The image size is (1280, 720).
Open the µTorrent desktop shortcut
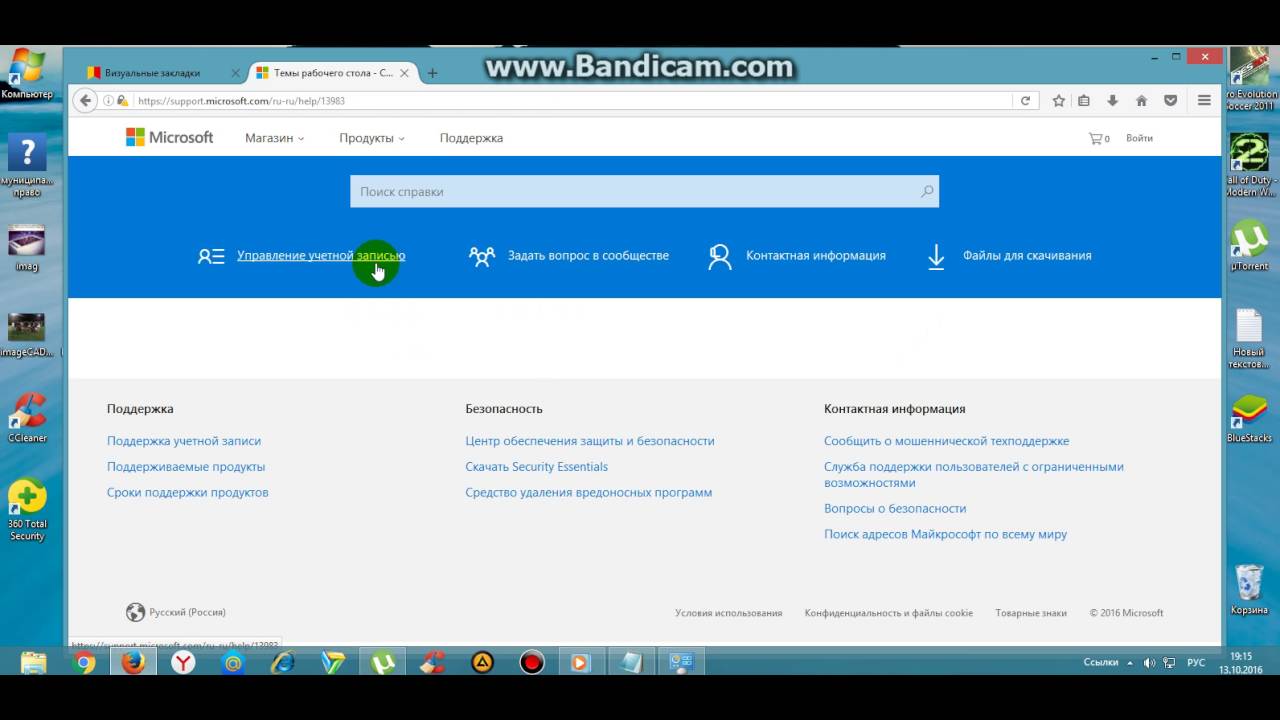click(x=1249, y=245)
